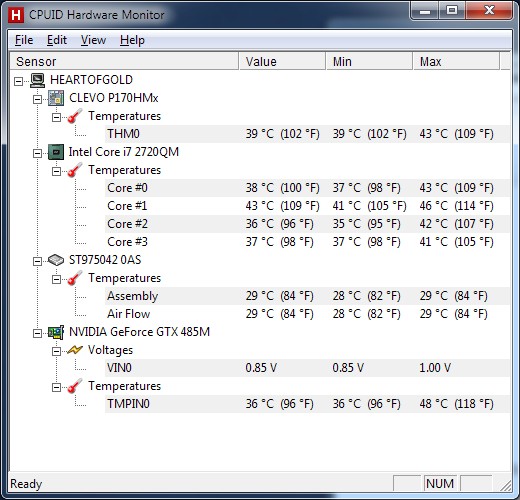The height and width of the screenshot is (500, 520).
Task: Click the Voltages lightning bolt icon
Action: click(74, 350)
